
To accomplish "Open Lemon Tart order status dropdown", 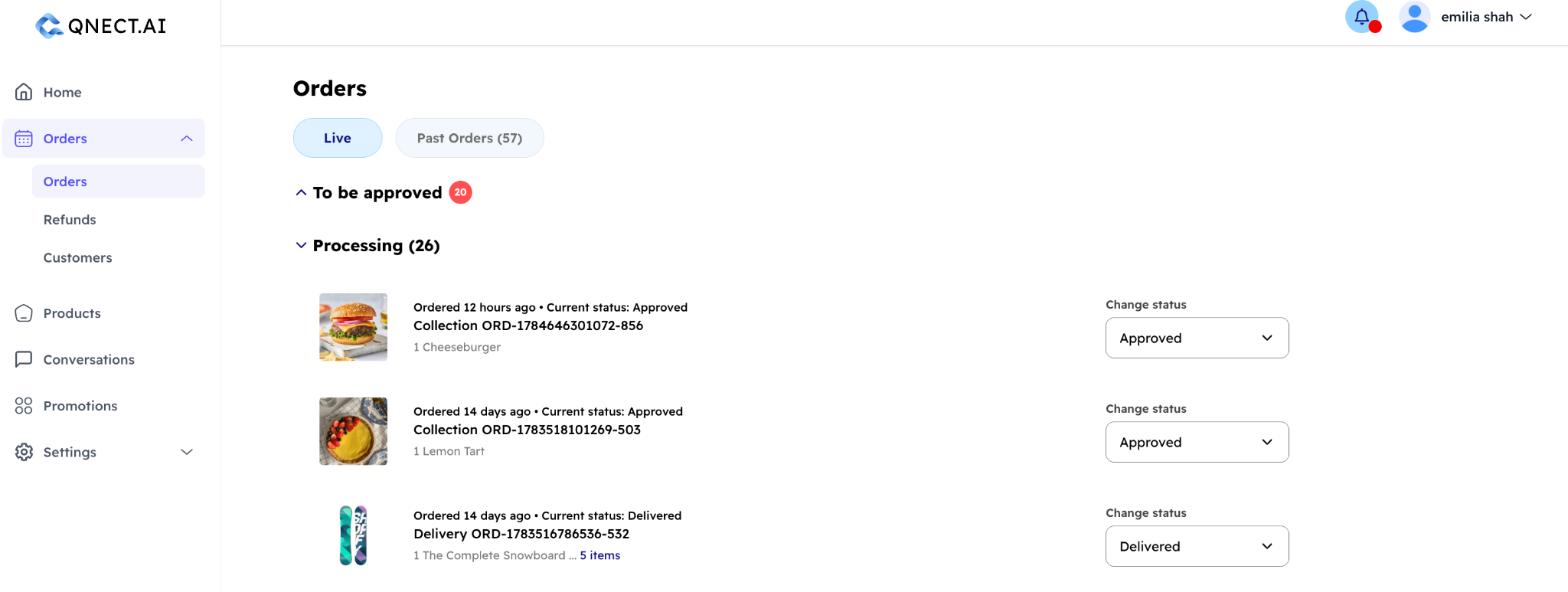I will tap(1197, 442).
